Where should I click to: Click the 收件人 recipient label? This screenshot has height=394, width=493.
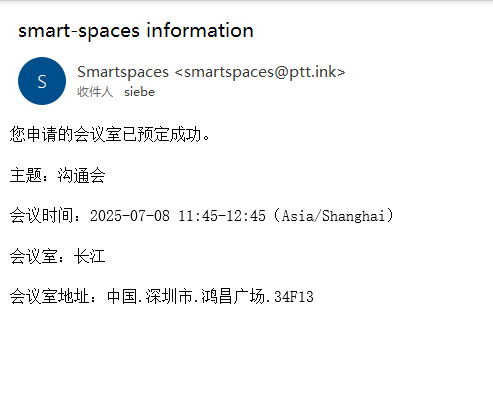tap(95, 92)
